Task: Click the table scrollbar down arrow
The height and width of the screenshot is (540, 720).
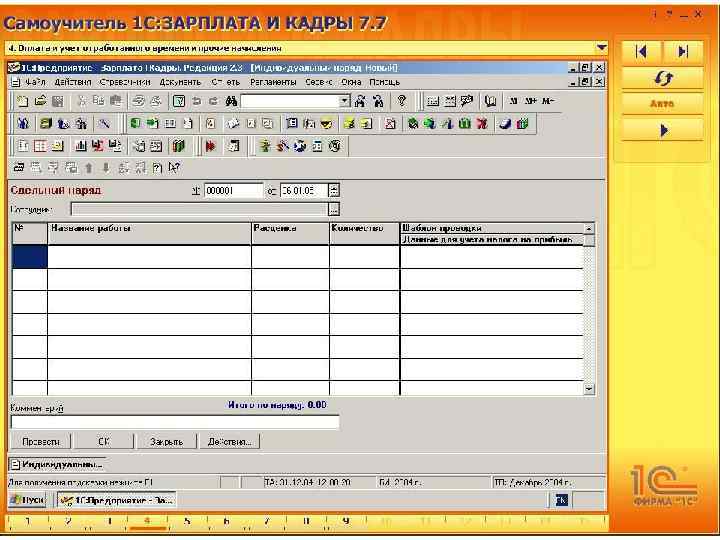Action: pyautogui.click(x=589, y=389)
